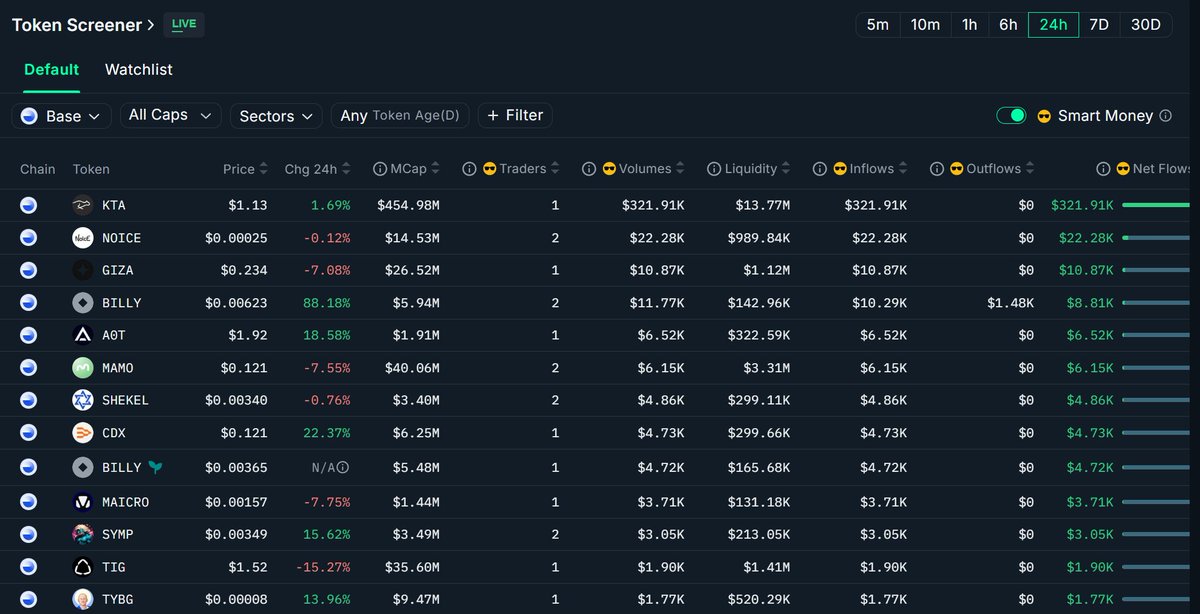Click the + Filter button
This screenshot has width=1200, height=614.
pyautogui.click(x=514, y=116)
